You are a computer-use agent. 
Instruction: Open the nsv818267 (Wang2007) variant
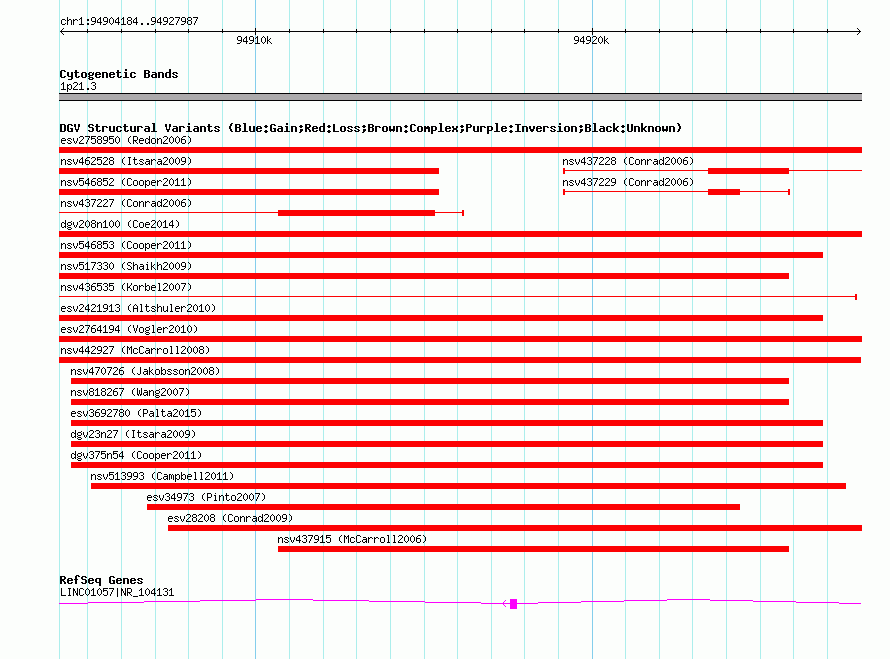(430, 402)
